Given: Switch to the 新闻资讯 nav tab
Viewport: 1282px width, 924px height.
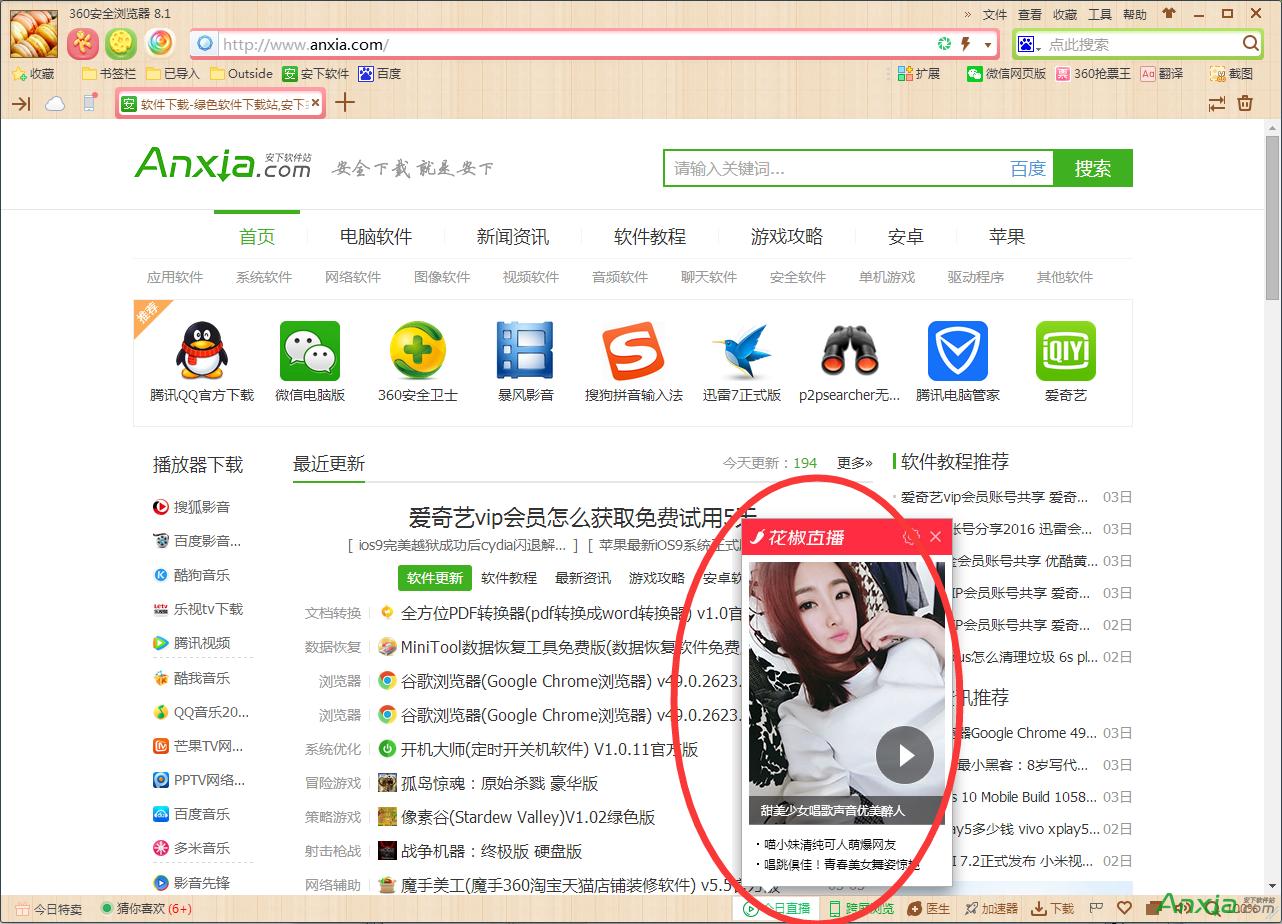Looking at the screenshot, I should (x=513, y=237).
